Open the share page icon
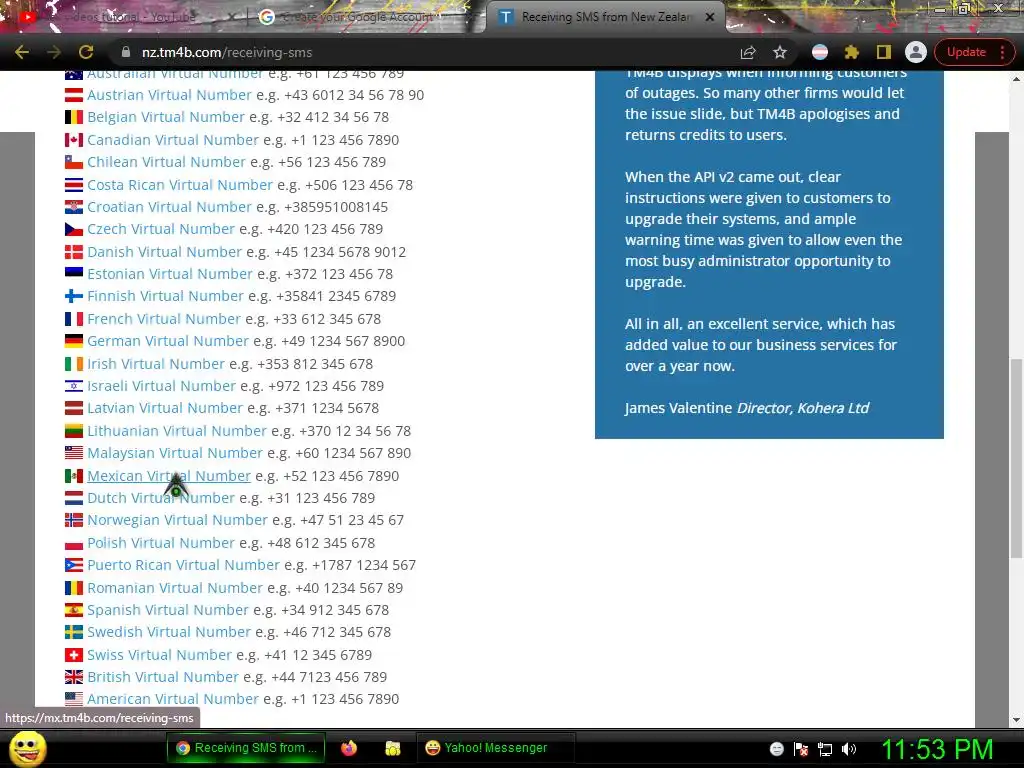This screenshot has height=768, width=1024. (748, 52)
